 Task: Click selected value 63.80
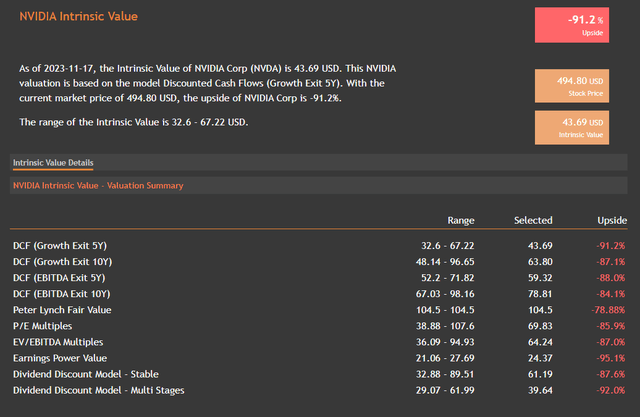[540, 262]
